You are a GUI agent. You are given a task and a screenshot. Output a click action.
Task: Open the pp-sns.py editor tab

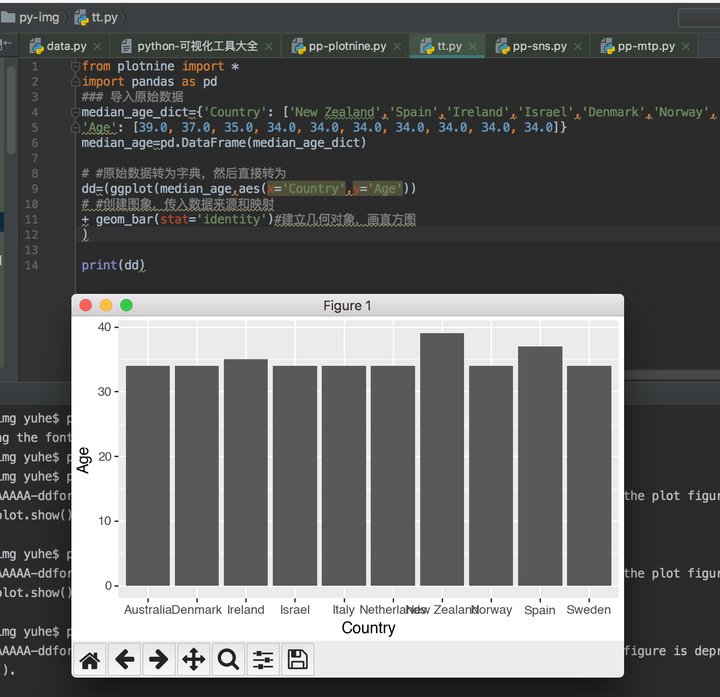539,46
